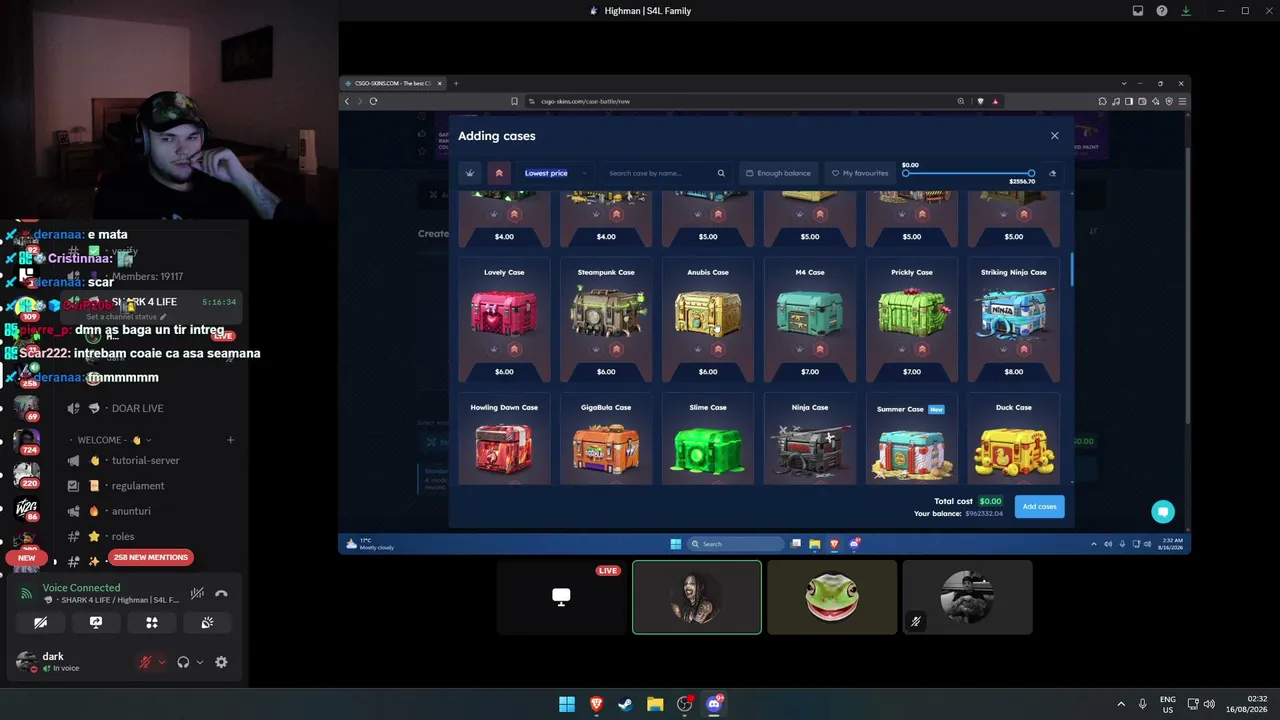Open the Windows Start menu
Screen dimensions: 1280x720
[567, 704]
